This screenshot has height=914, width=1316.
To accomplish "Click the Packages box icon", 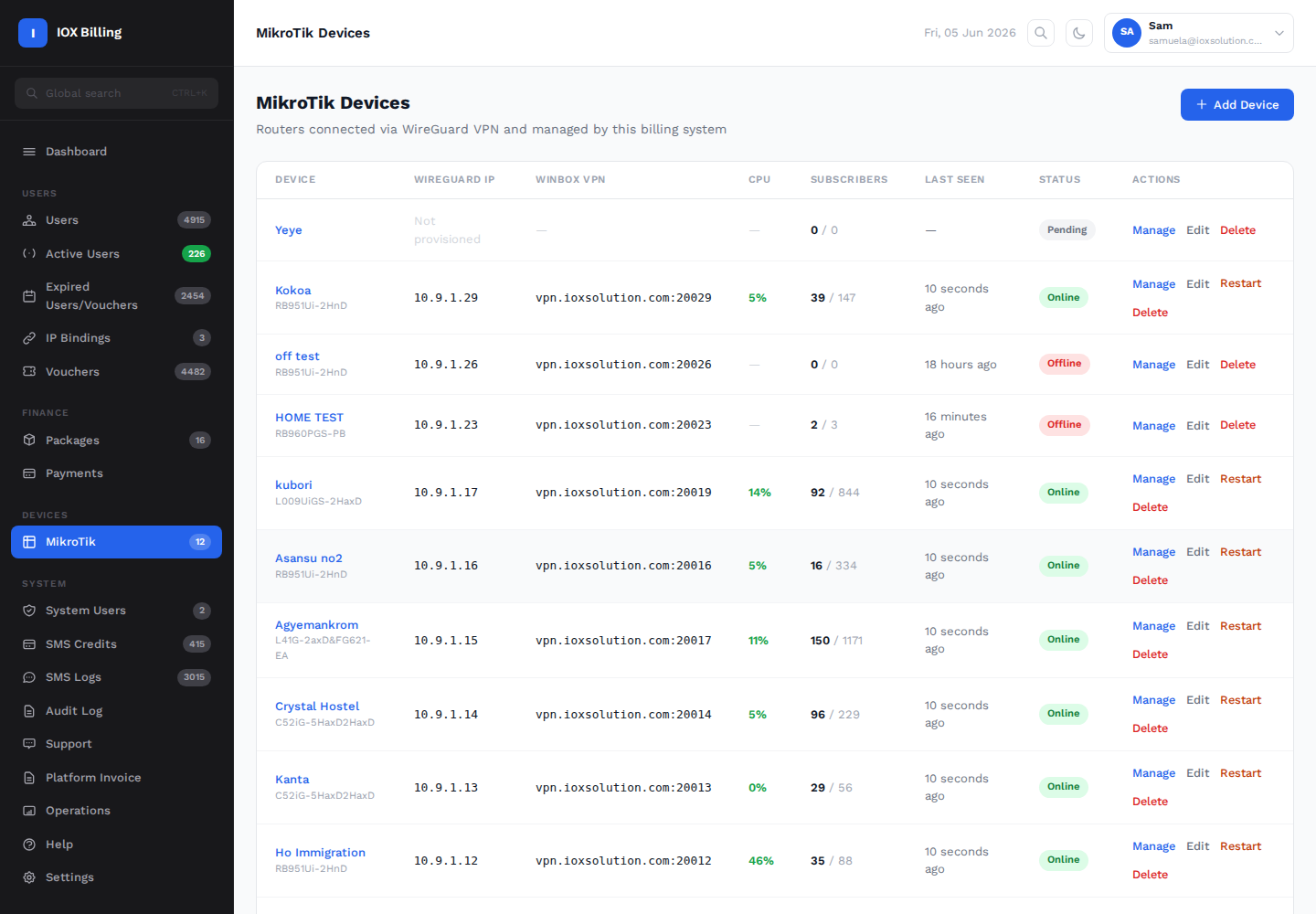I will pyautogui.click(x=29, y=441).
